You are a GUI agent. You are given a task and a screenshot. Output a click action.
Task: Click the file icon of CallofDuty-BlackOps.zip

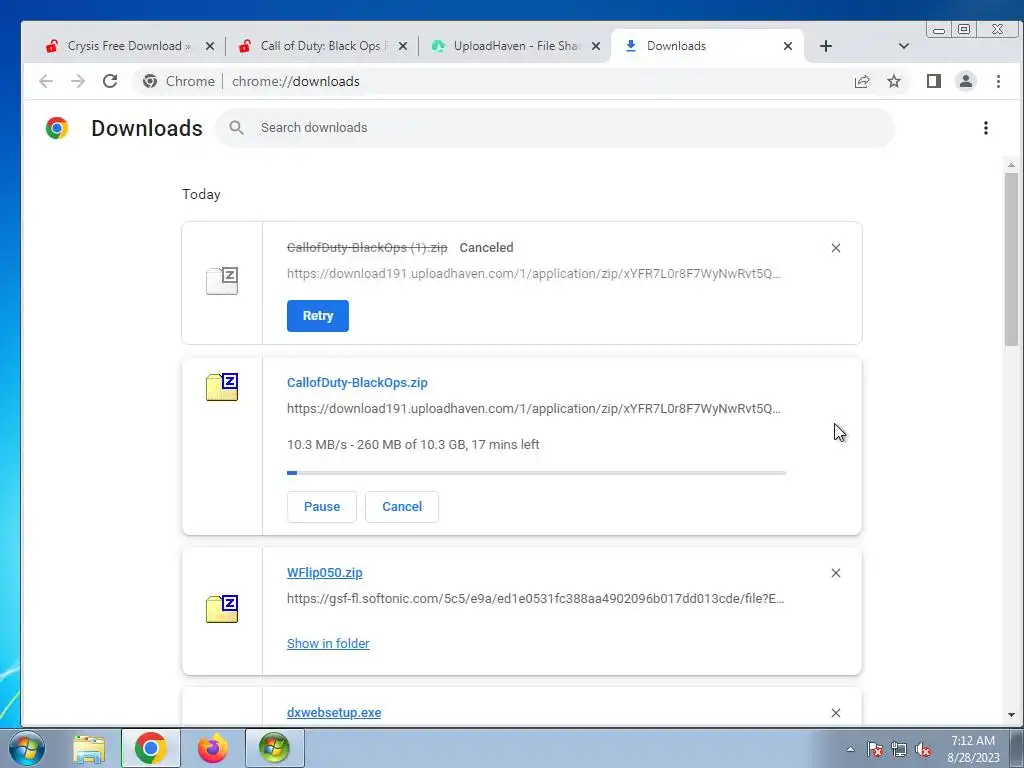222,387
